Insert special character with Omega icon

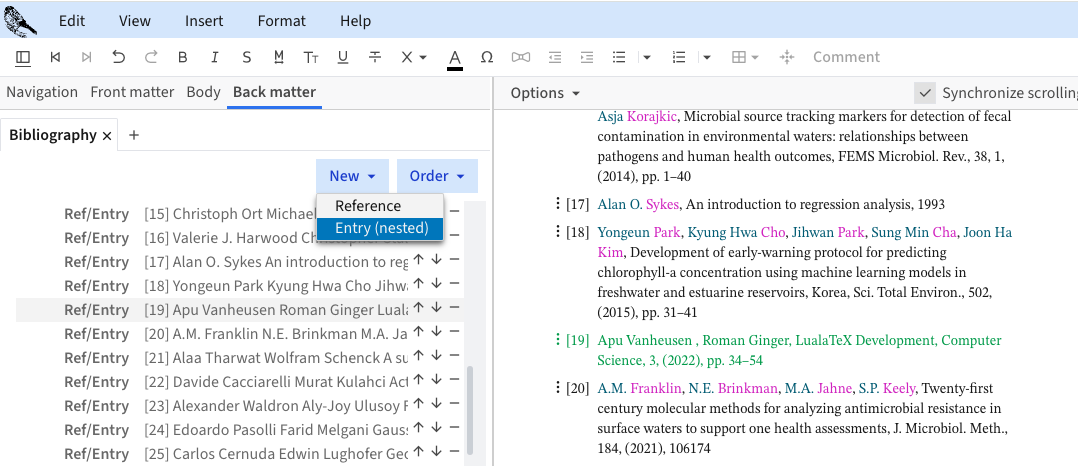click(x=487, y=57)
